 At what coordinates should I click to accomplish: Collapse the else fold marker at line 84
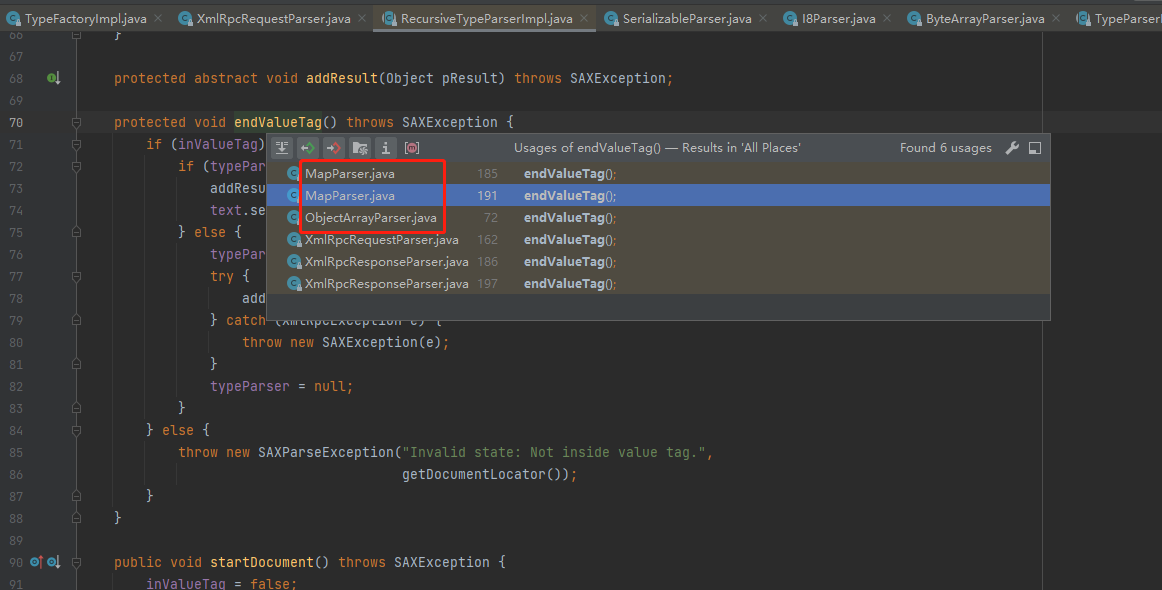click(76, 430)
